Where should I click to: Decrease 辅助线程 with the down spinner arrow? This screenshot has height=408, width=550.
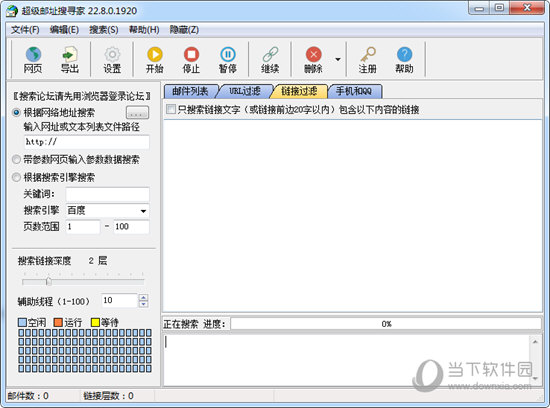pyautogui.click(x=143, y=304)
